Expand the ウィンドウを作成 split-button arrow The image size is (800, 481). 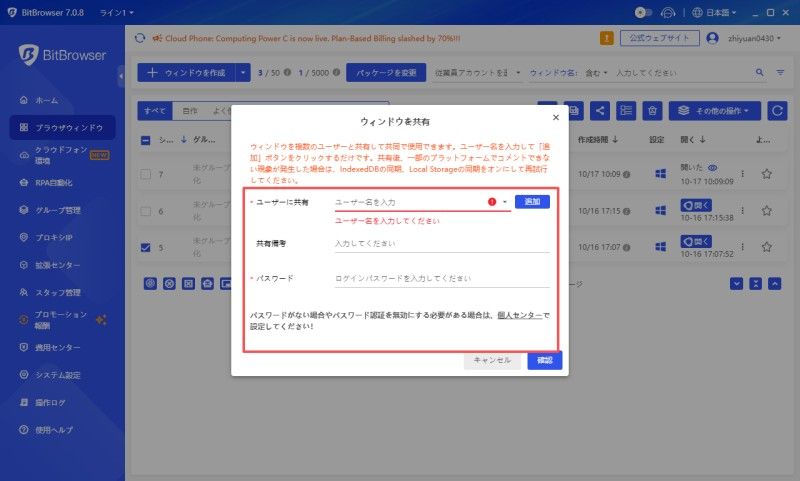coord(243,73)
